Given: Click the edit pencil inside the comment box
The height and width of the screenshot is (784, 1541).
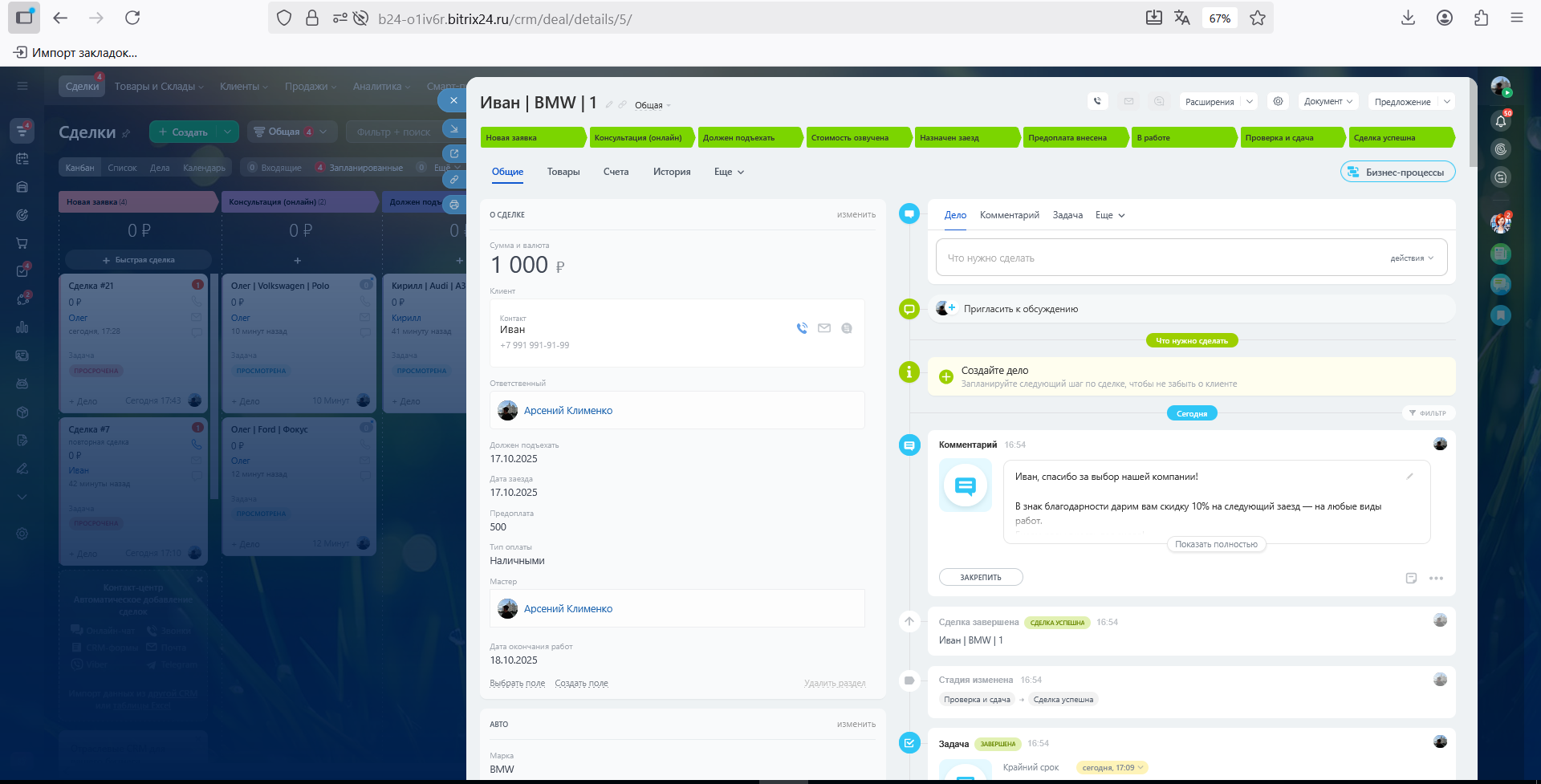Looking at the screenshot, I should 1409,477.
